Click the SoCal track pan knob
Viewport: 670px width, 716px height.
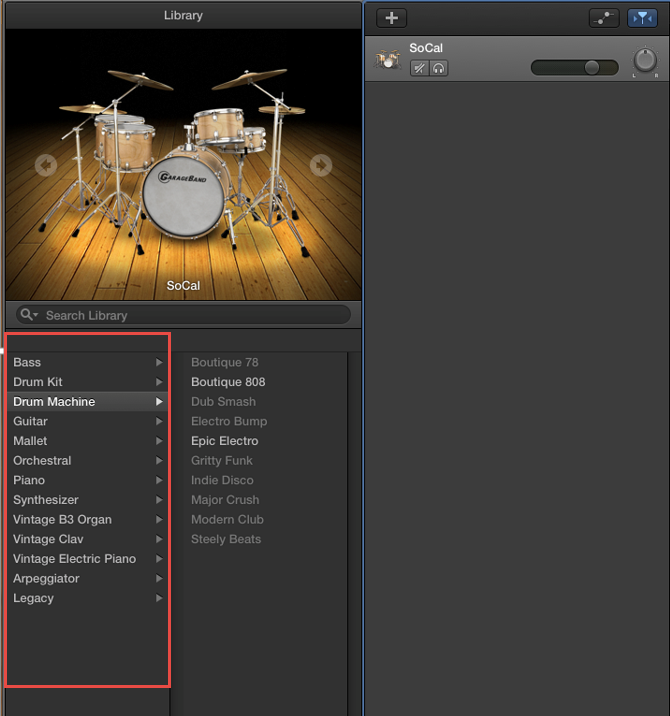coord(645,60)
